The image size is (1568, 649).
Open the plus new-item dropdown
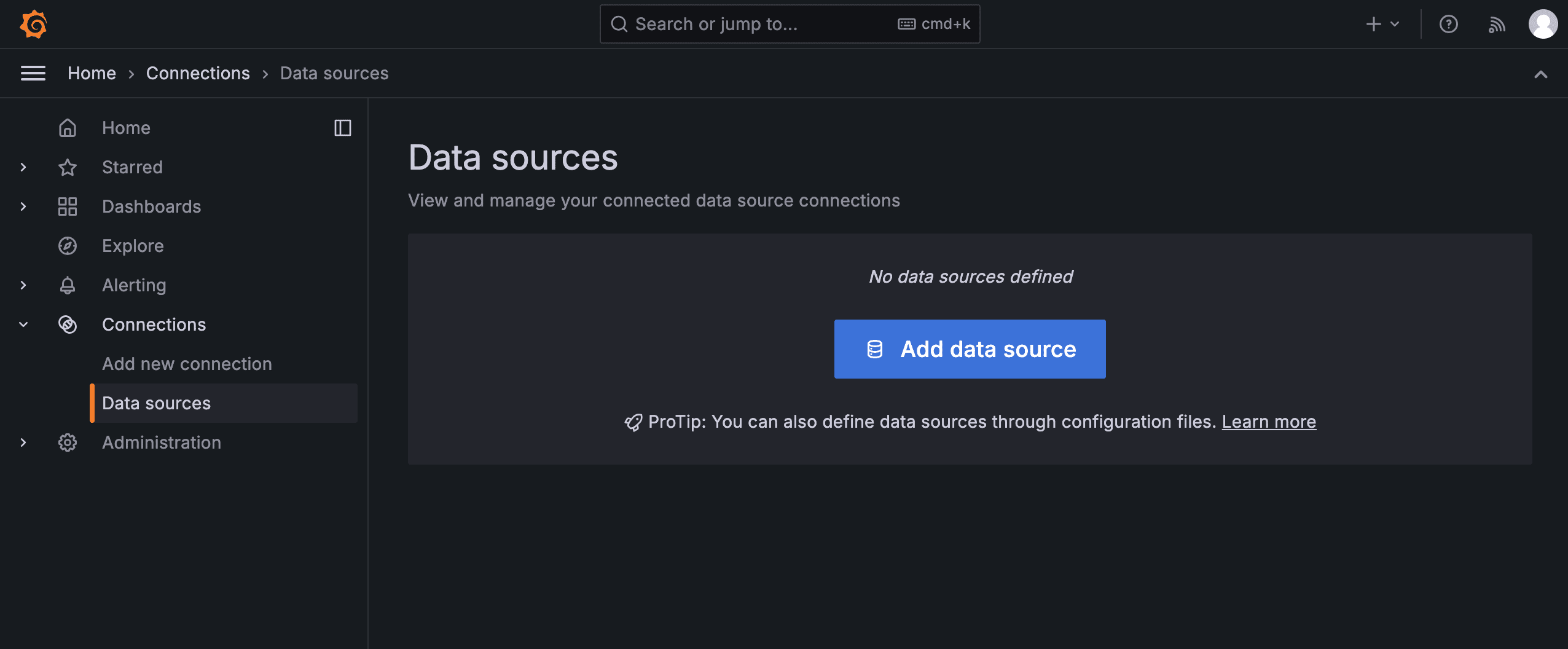pyautogui.click(x=1382, y=24)
